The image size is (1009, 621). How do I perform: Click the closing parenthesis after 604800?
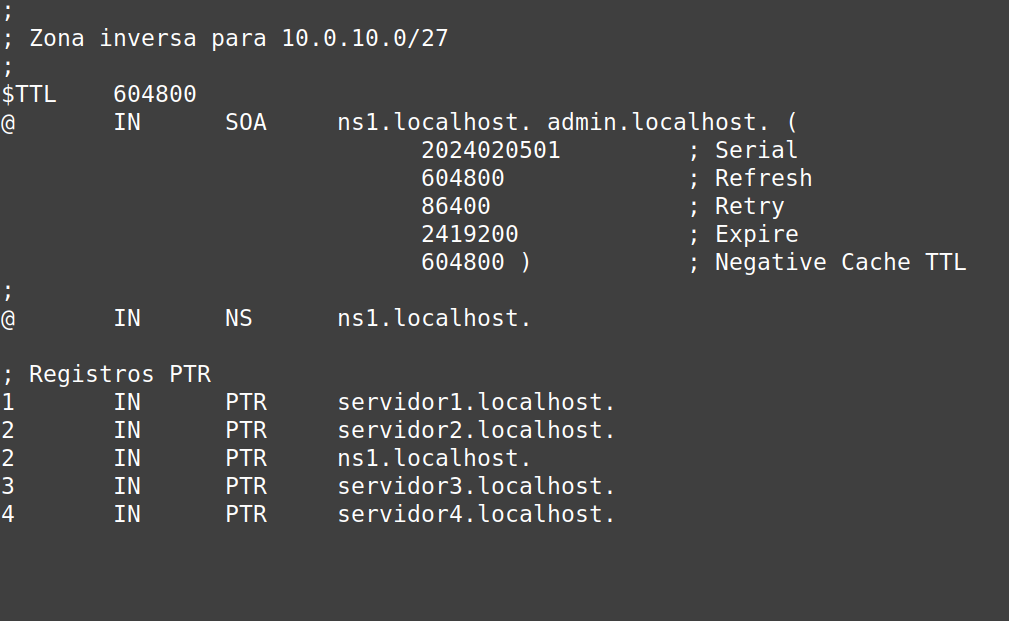coord(525,263)
